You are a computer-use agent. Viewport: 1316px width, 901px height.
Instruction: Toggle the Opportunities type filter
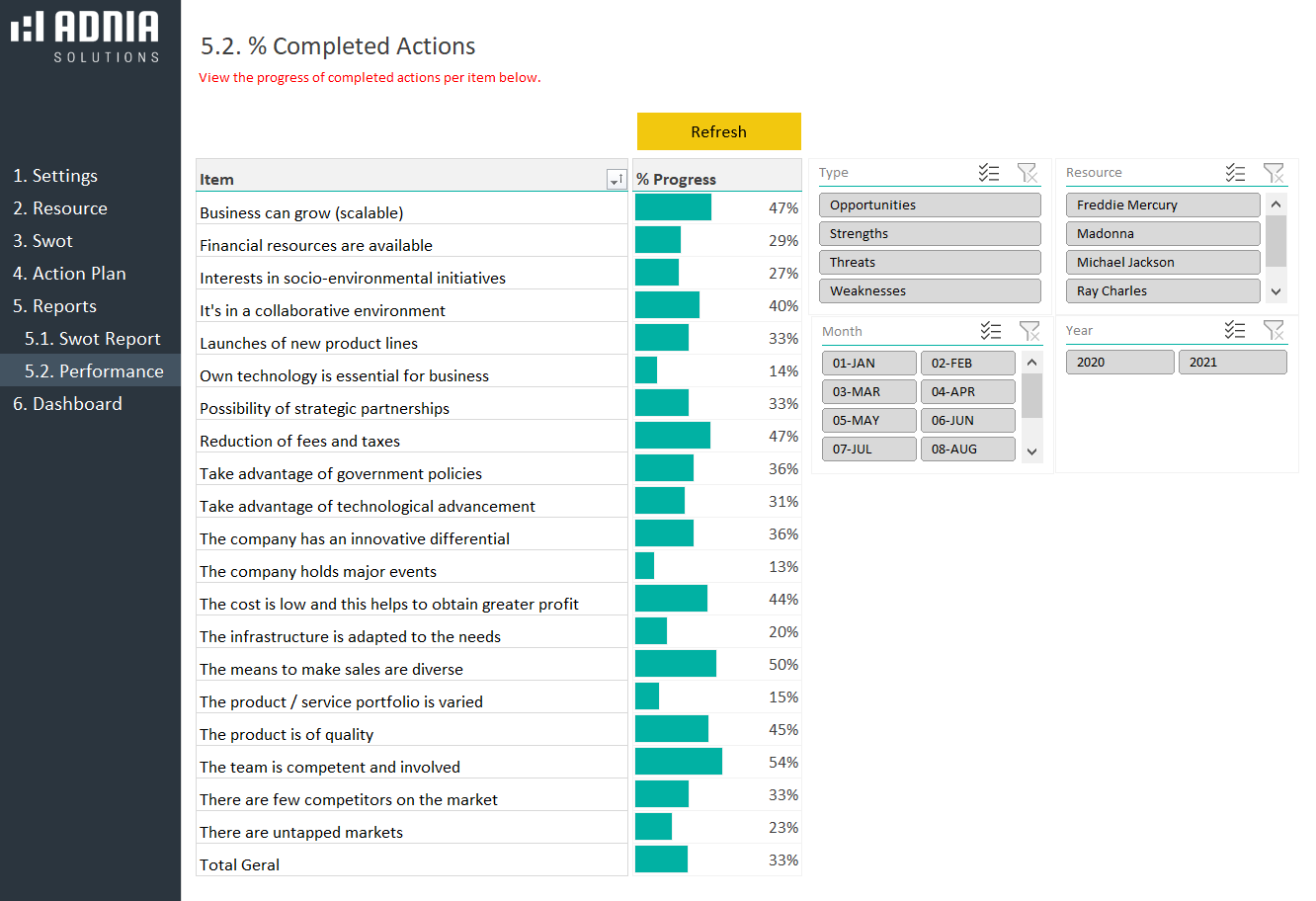pyautogui.click(x=929, y=205)
